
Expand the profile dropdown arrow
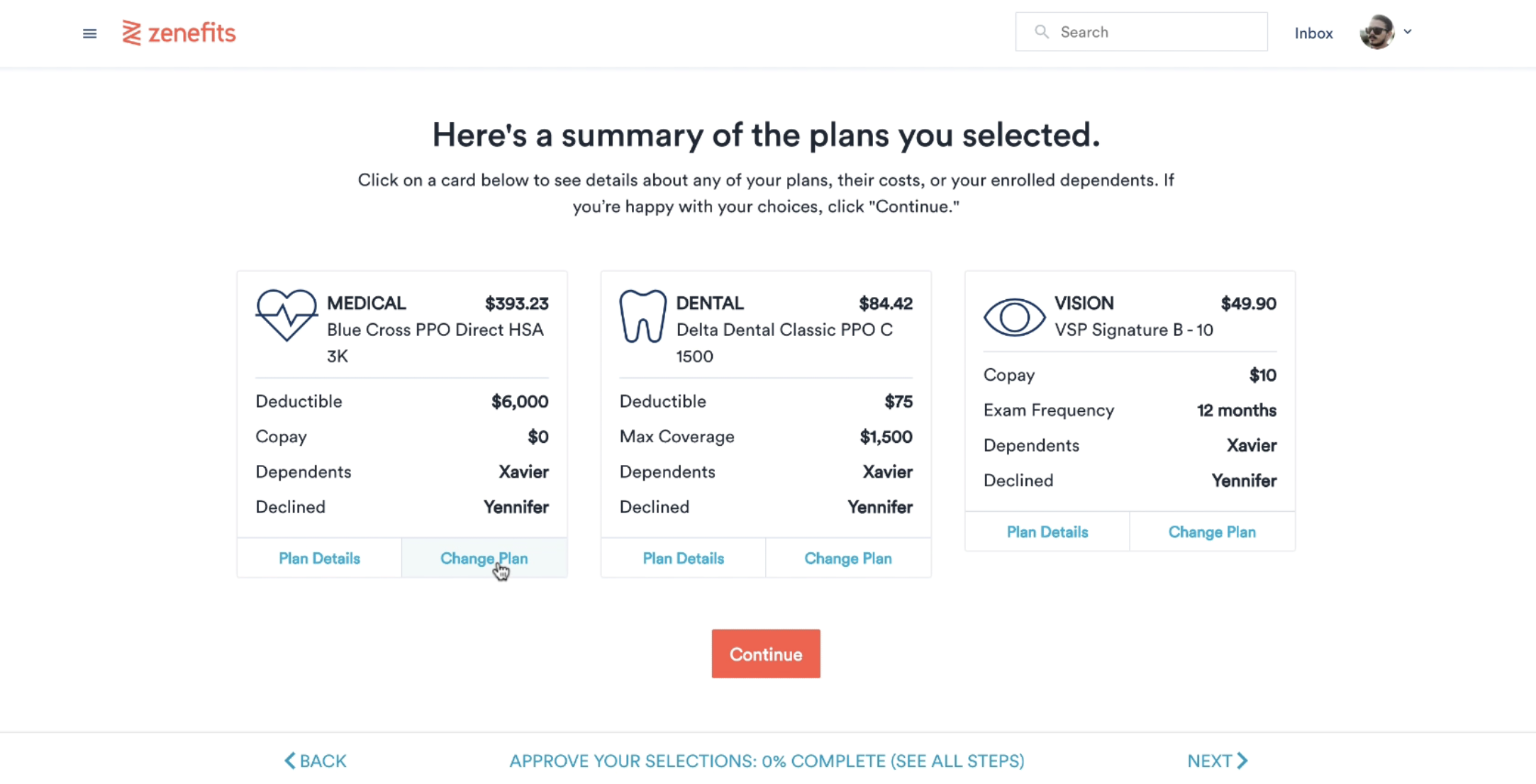point(1408,32)
